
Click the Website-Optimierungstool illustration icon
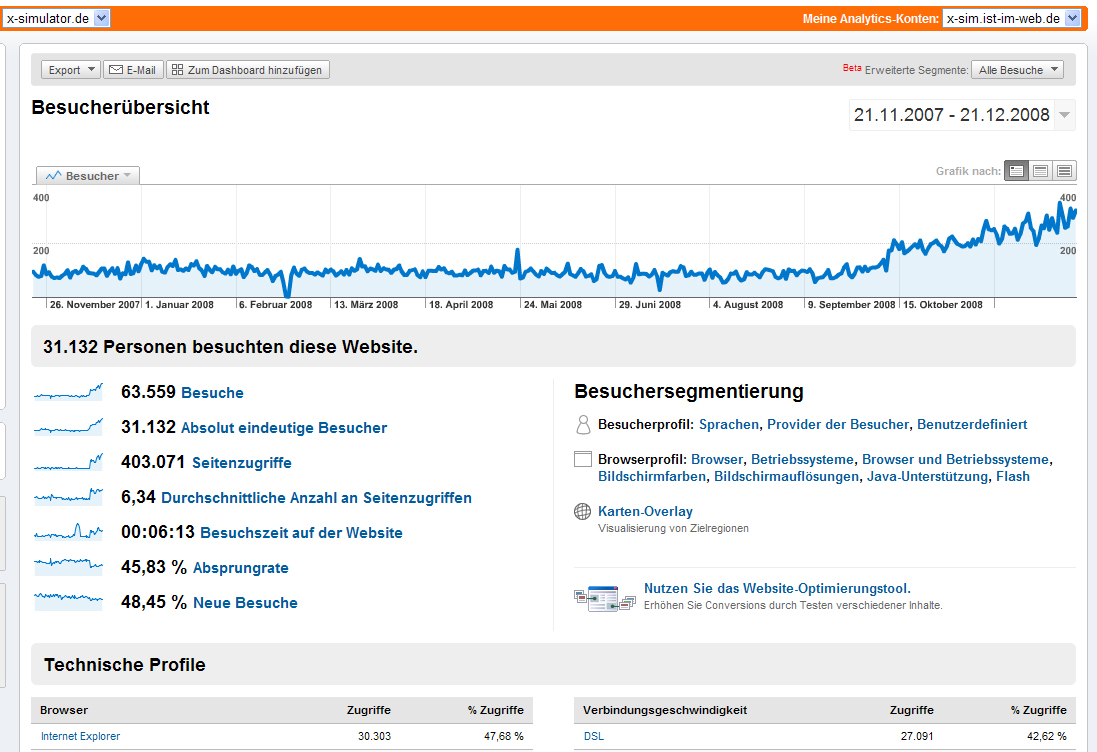coord(604,598)
